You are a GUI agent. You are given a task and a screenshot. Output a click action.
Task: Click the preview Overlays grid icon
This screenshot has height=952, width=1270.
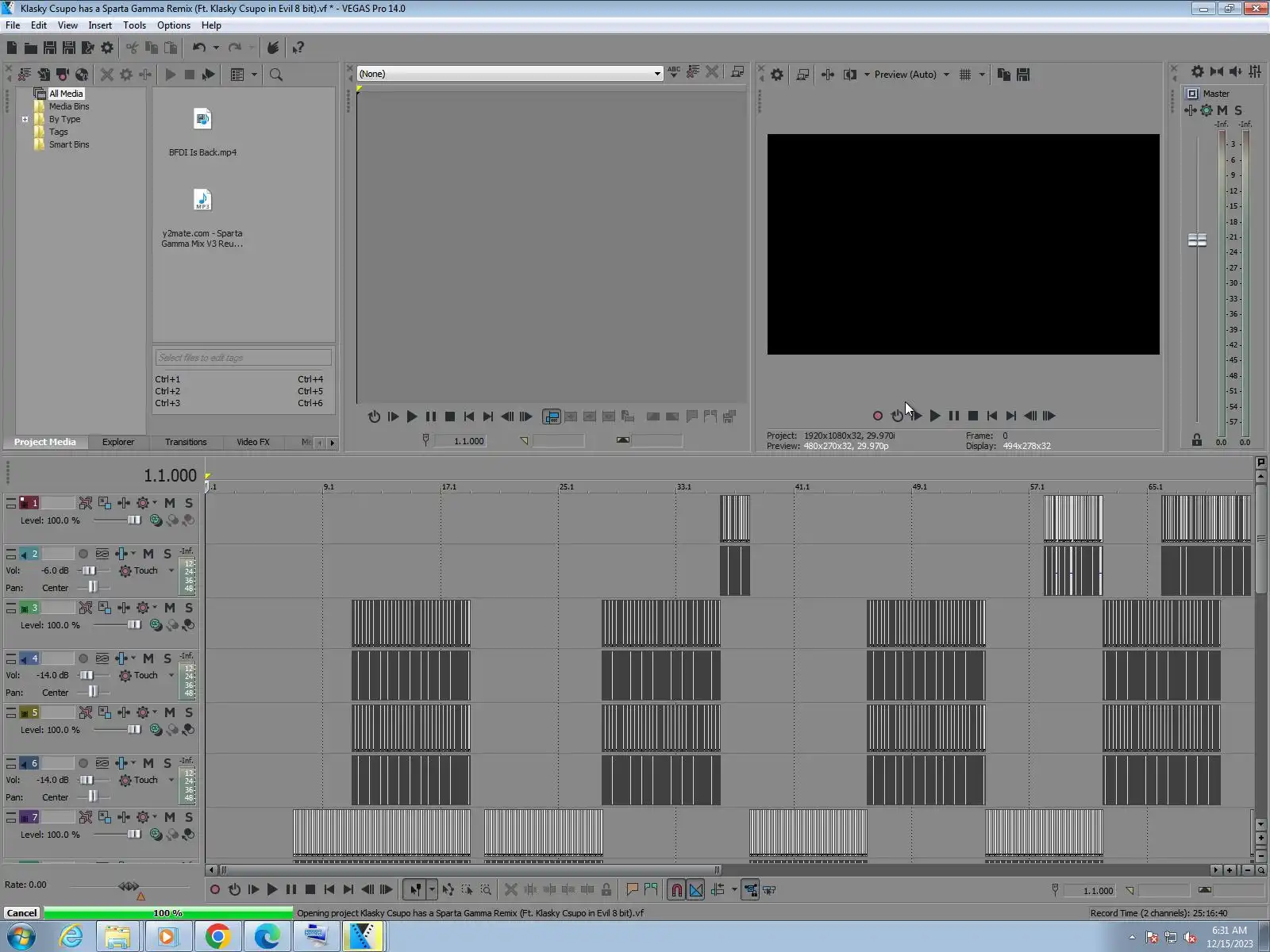coord(965,75)
